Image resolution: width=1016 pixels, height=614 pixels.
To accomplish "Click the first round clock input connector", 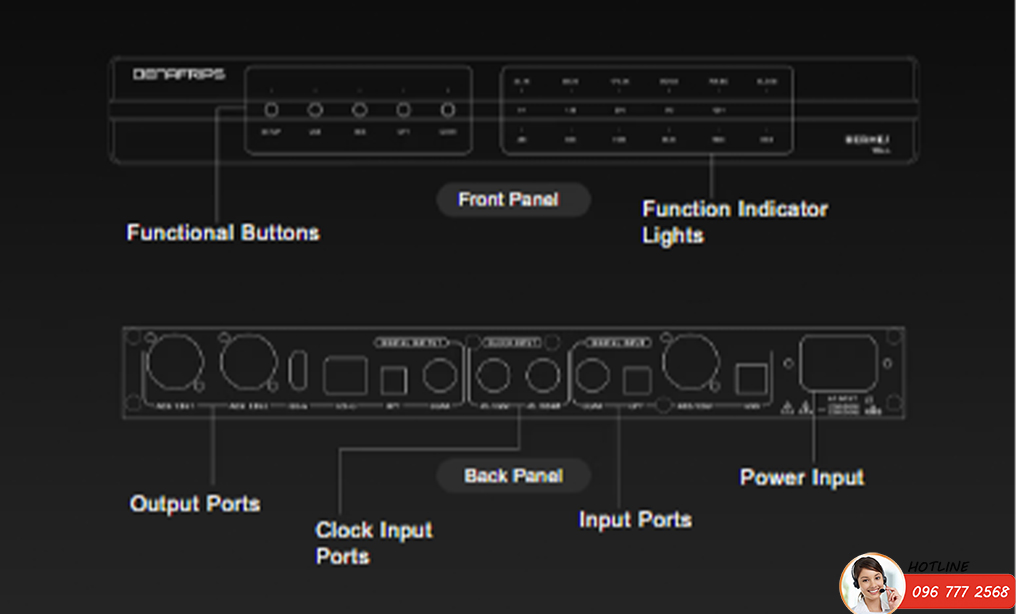I will [x=492, y=377].
